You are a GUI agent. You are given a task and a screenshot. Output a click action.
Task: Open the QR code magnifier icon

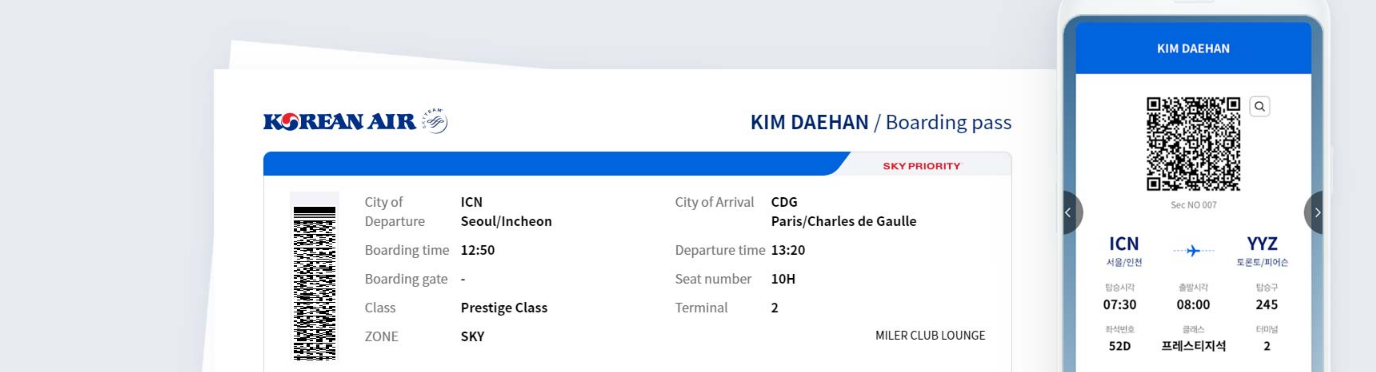(1260, 106)
